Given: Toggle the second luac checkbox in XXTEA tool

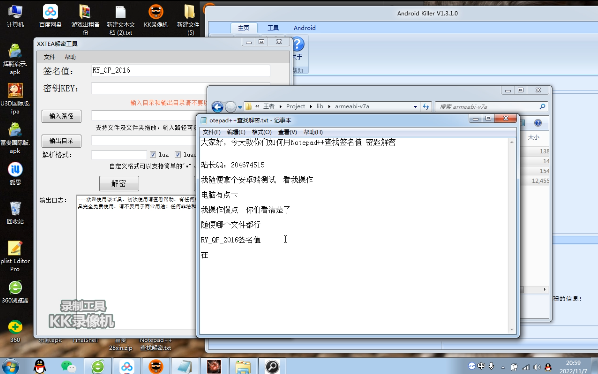Looking at the screenshot, I should tap(178, 154).
